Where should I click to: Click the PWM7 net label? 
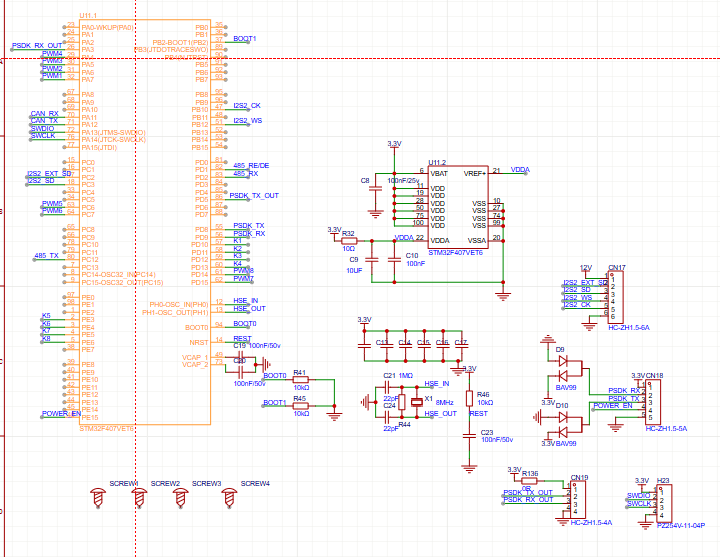pos(243,279)
